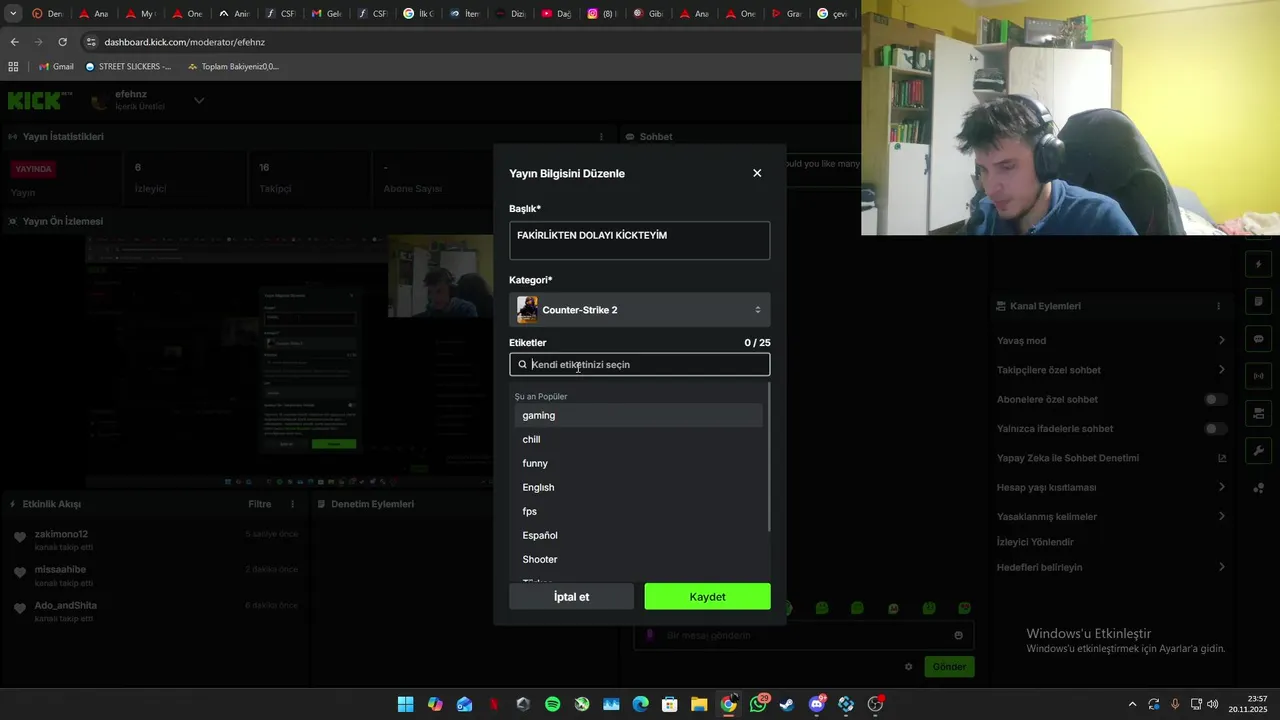Click the Kick logo

tap(40, 100)
